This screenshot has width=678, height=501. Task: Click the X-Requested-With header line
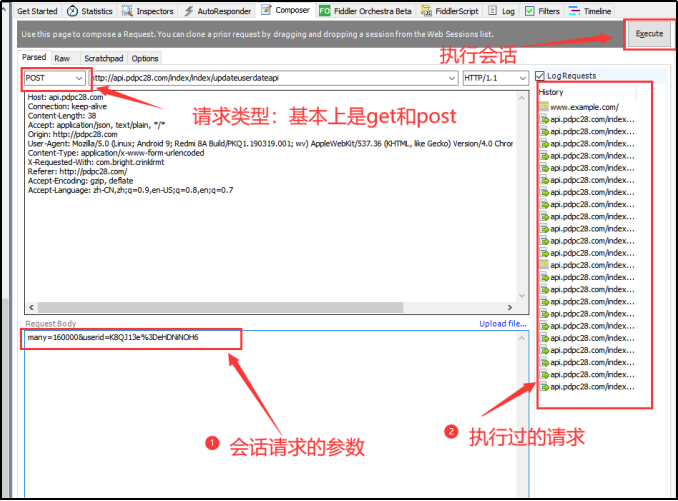tap(96, 162)
